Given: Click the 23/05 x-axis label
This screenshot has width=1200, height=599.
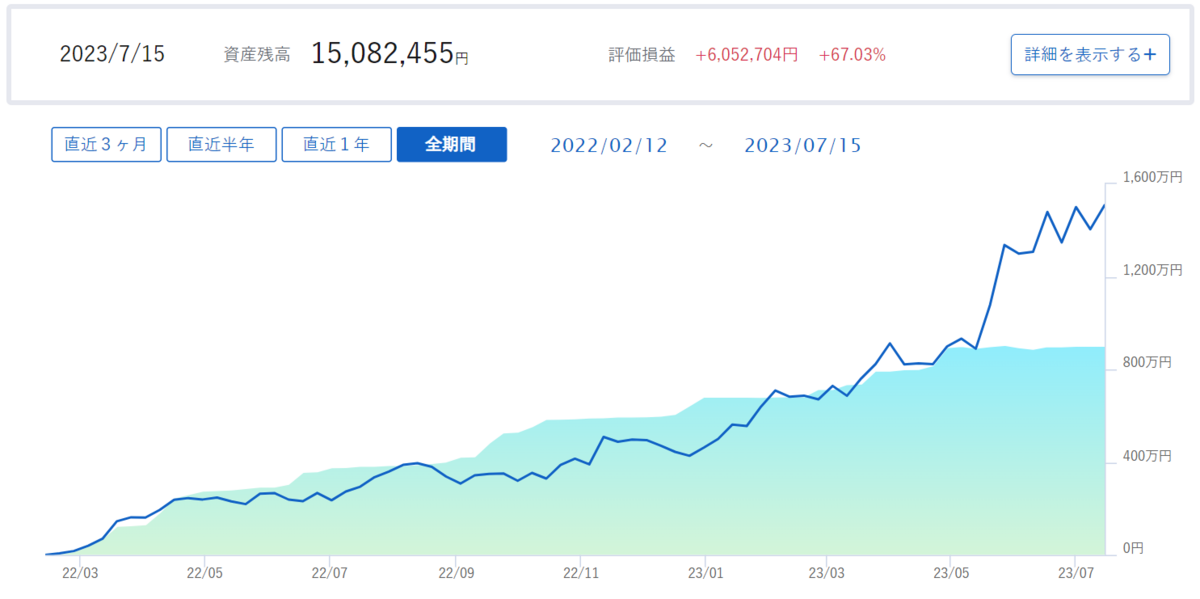Looking at the screenshot, I should (x=951, y=573).
